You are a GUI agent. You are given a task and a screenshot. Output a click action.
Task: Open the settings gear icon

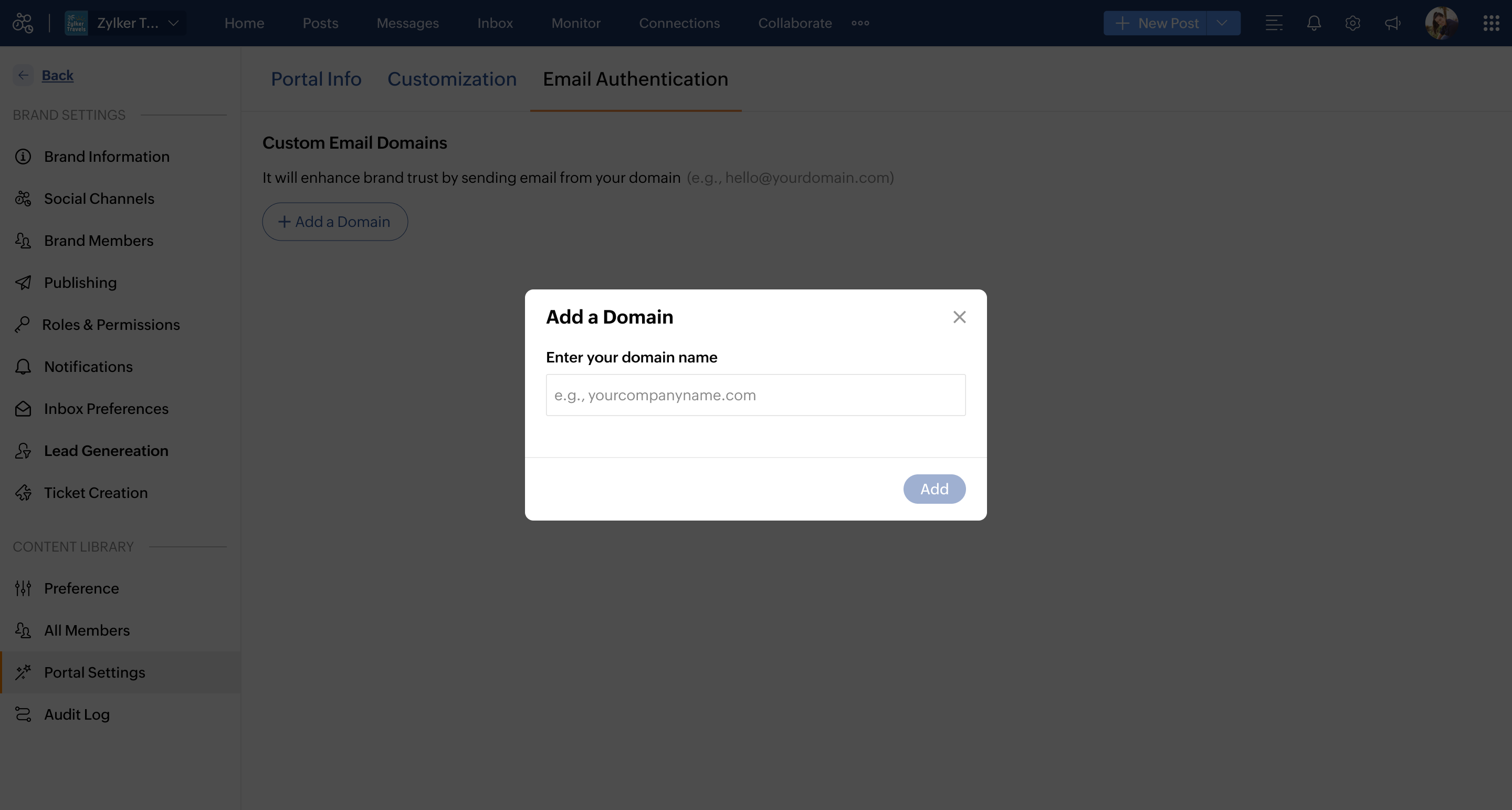coord(1352,23)
